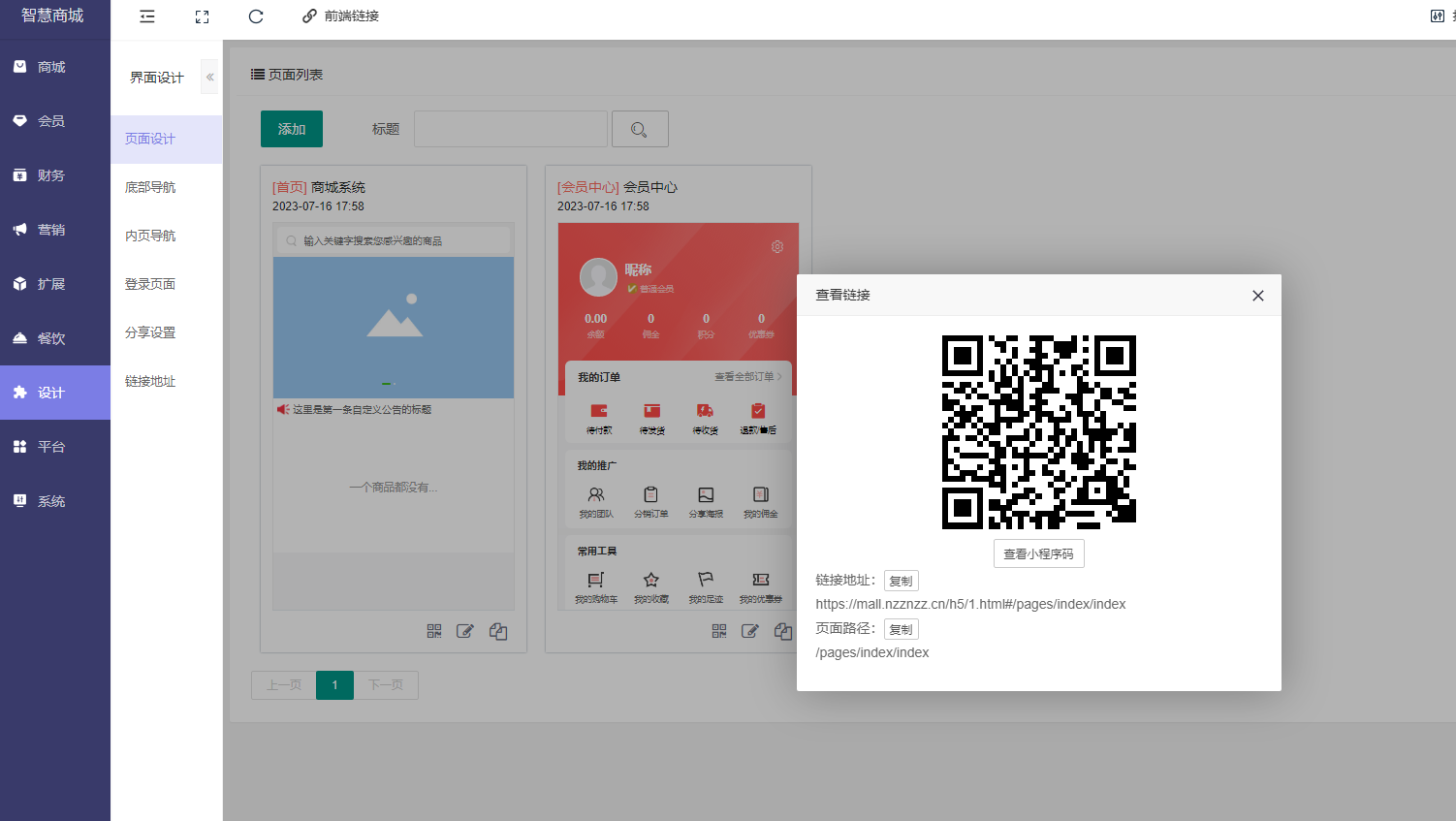Edit the 会员中心 page design

point(750,631)
